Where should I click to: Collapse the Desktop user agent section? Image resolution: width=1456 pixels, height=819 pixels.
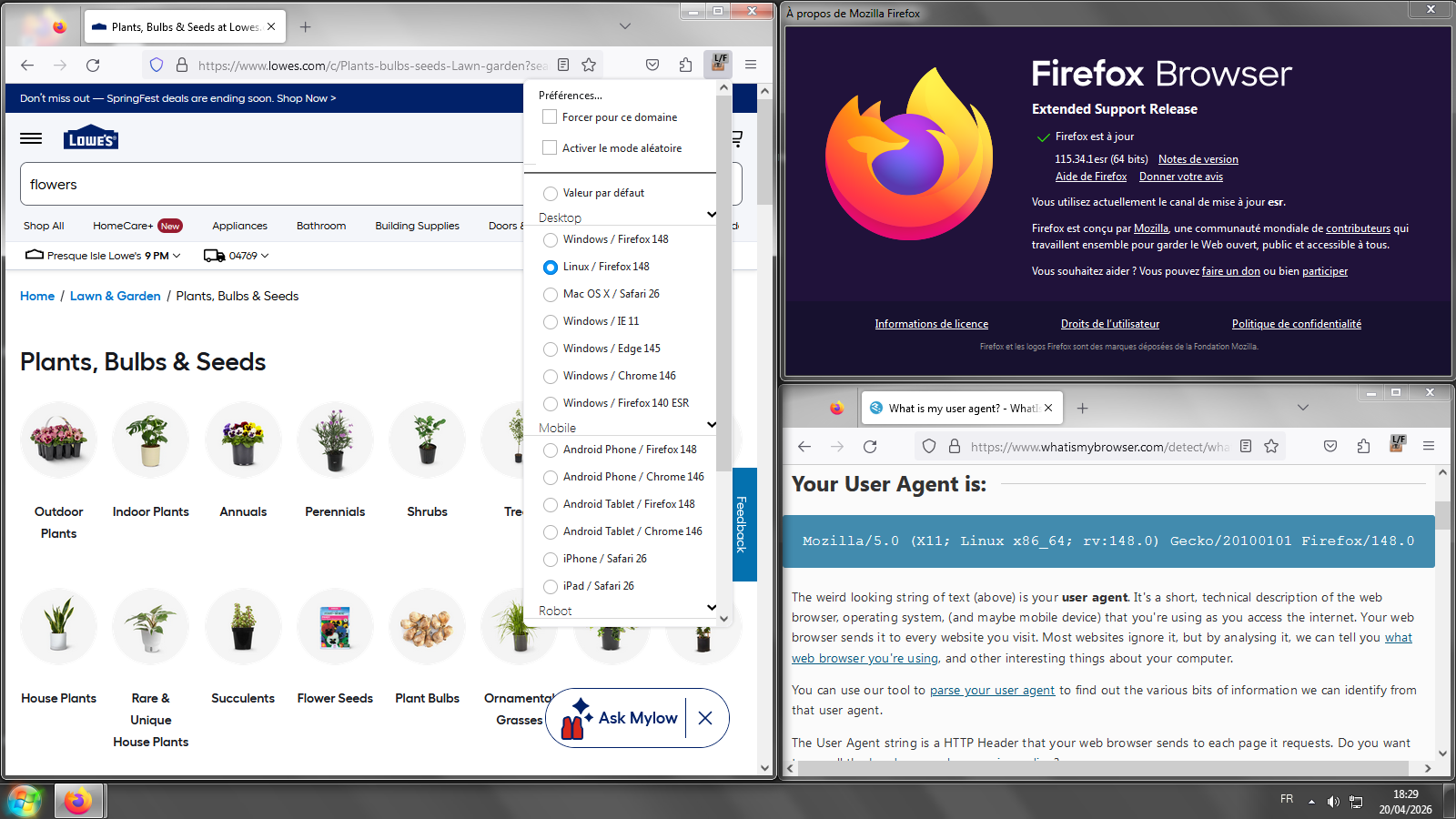[x=712, y=216]
